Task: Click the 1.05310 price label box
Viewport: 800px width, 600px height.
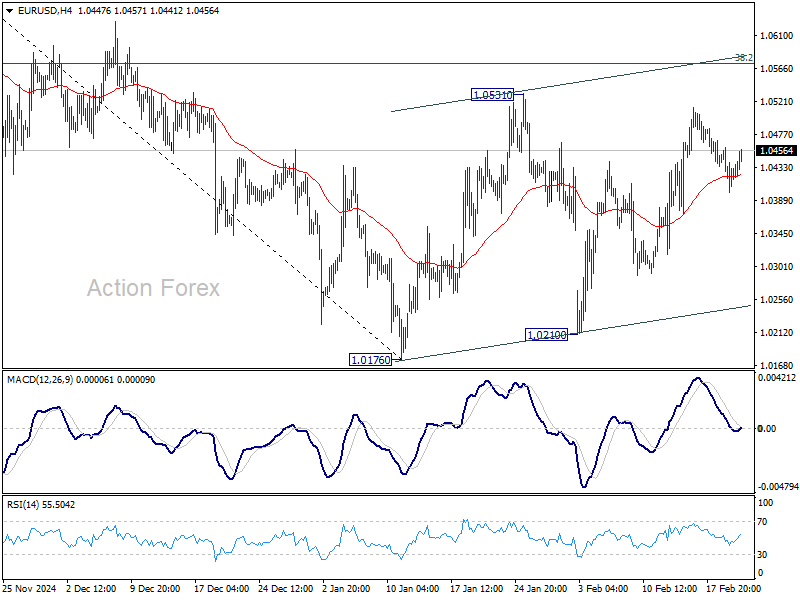Action: coord(492,95)
